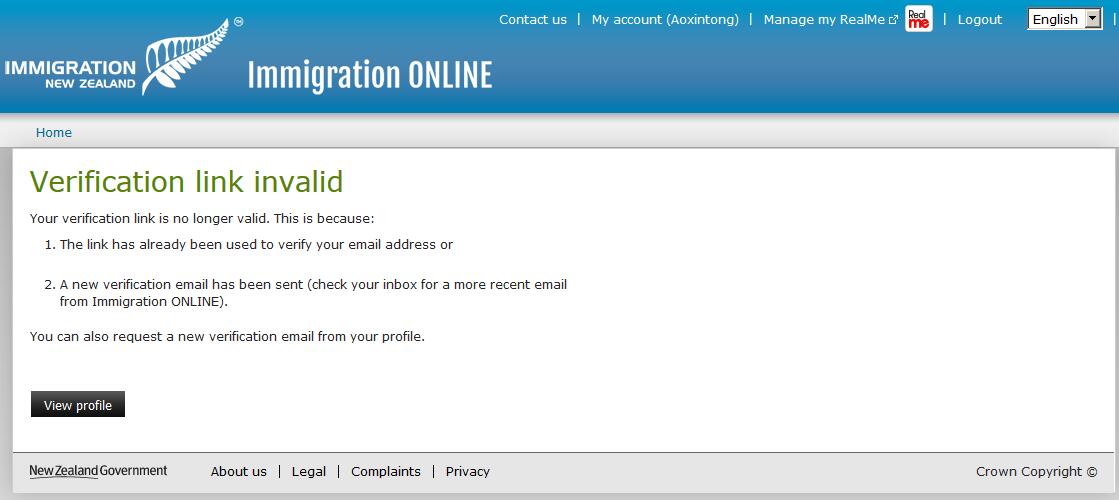The height and width of the screenshot is (500, 1119).
Task: Click the language selector arrow button
Action: [1091, 19]
